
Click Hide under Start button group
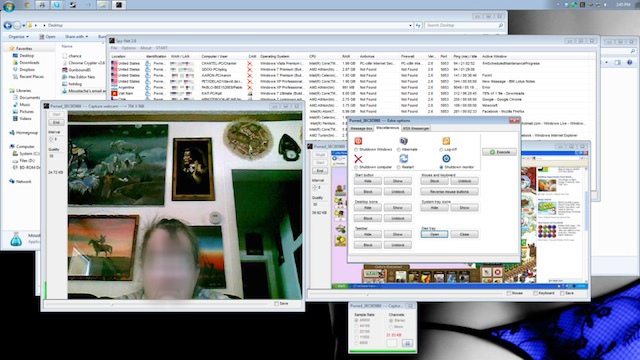pyautogui.click(x=367, y=181)
